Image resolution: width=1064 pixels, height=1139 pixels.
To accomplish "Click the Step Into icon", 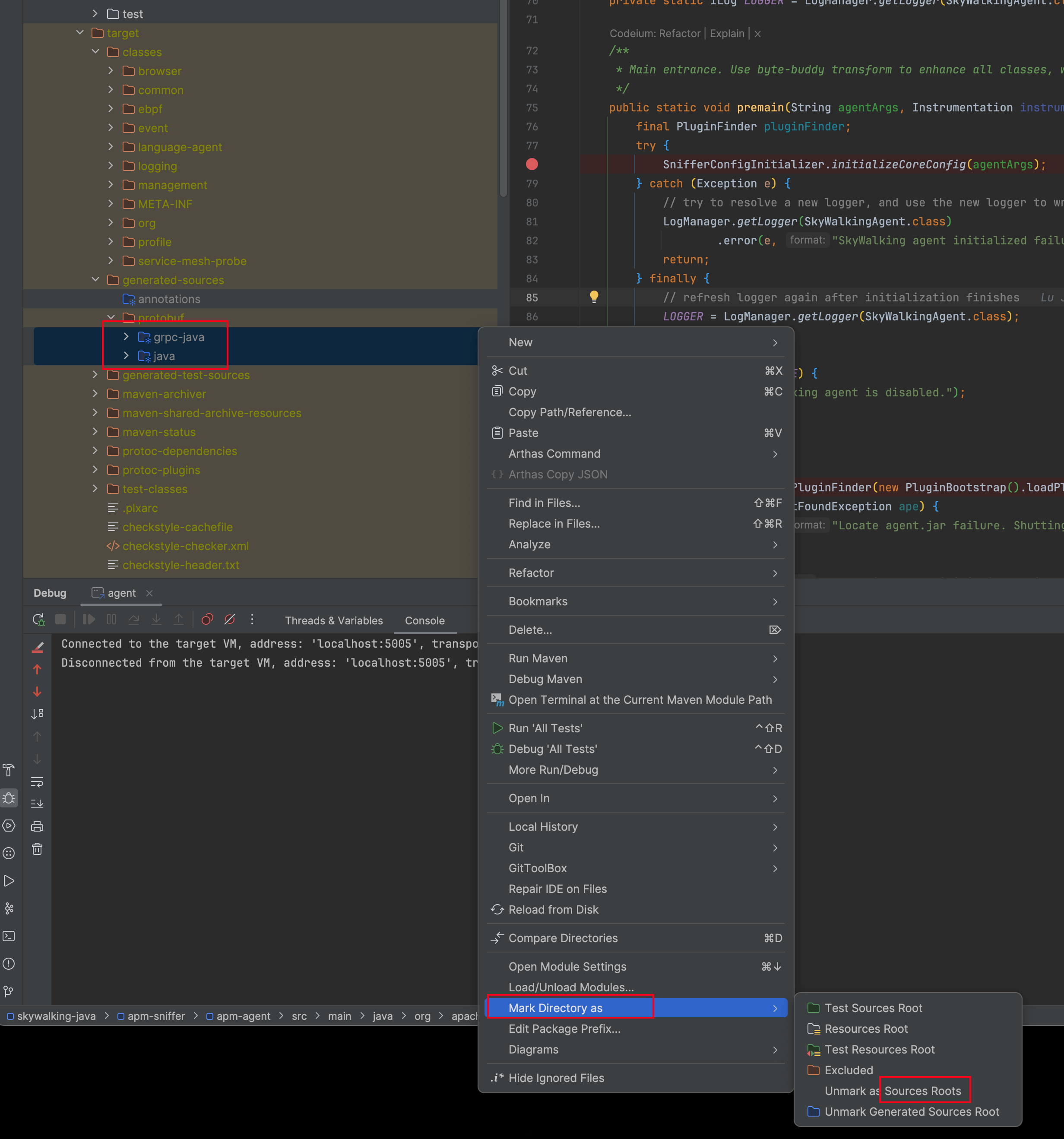I will click(156, 619).
